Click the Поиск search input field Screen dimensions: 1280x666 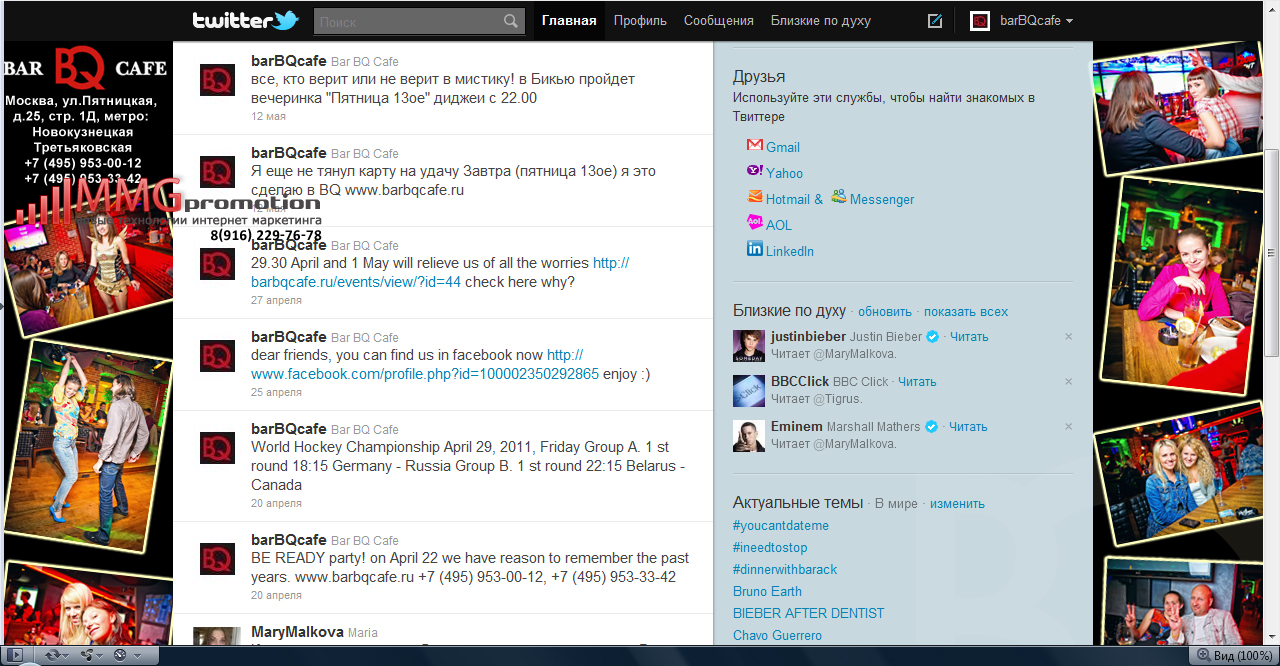coord(408,21)
